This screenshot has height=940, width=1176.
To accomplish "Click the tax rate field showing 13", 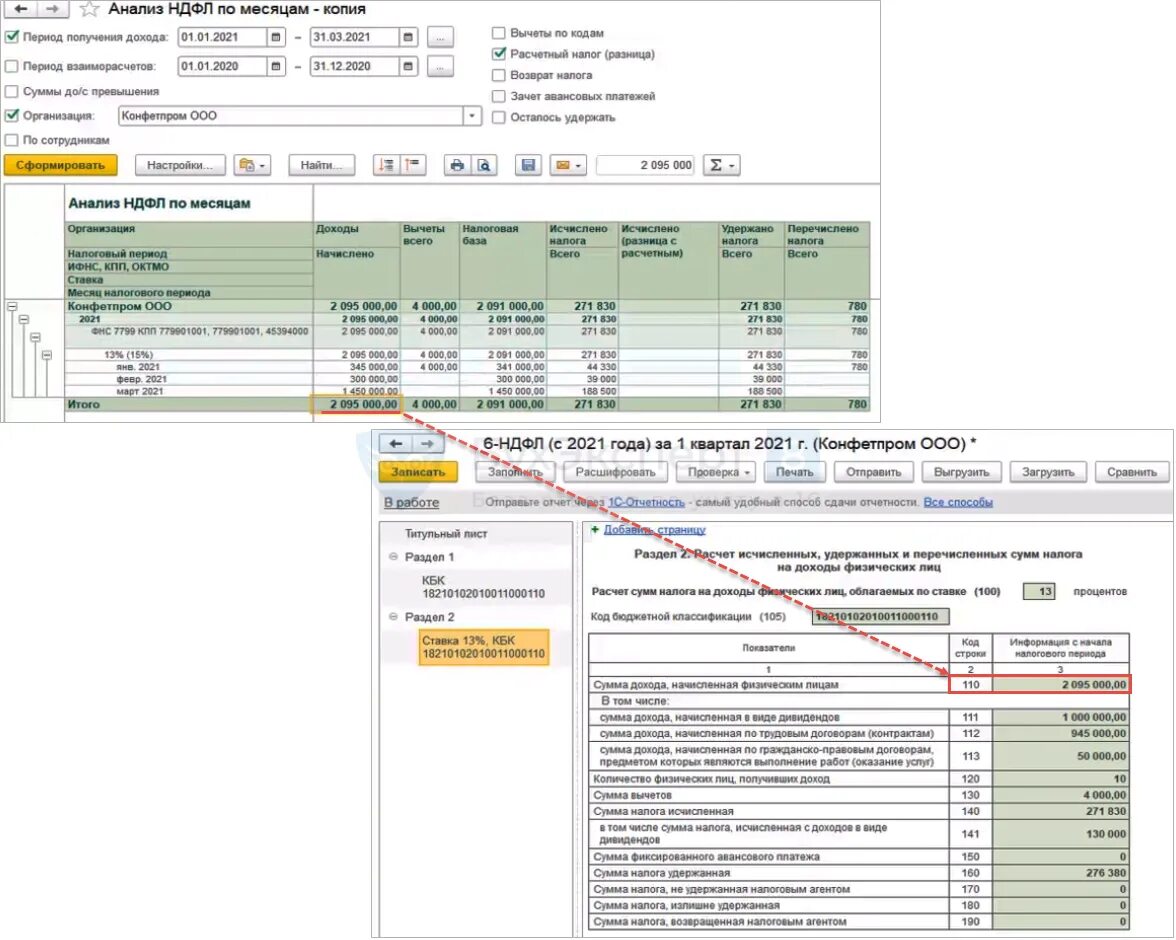I will 1039,591.
